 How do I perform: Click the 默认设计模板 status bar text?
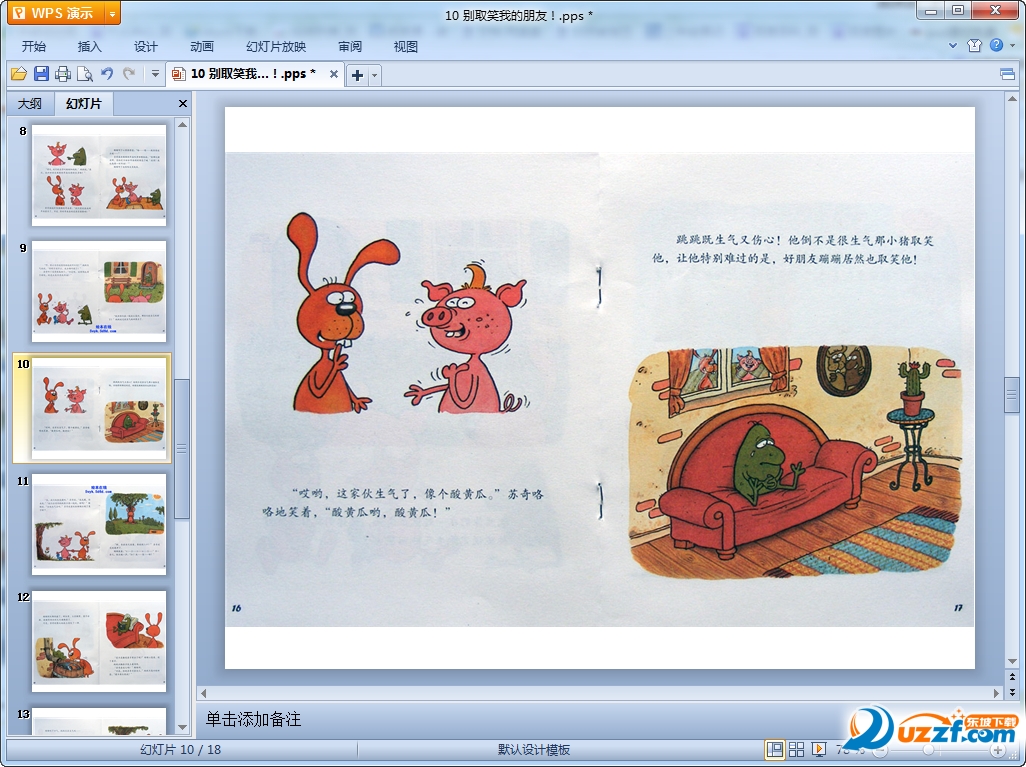[534, 750]
